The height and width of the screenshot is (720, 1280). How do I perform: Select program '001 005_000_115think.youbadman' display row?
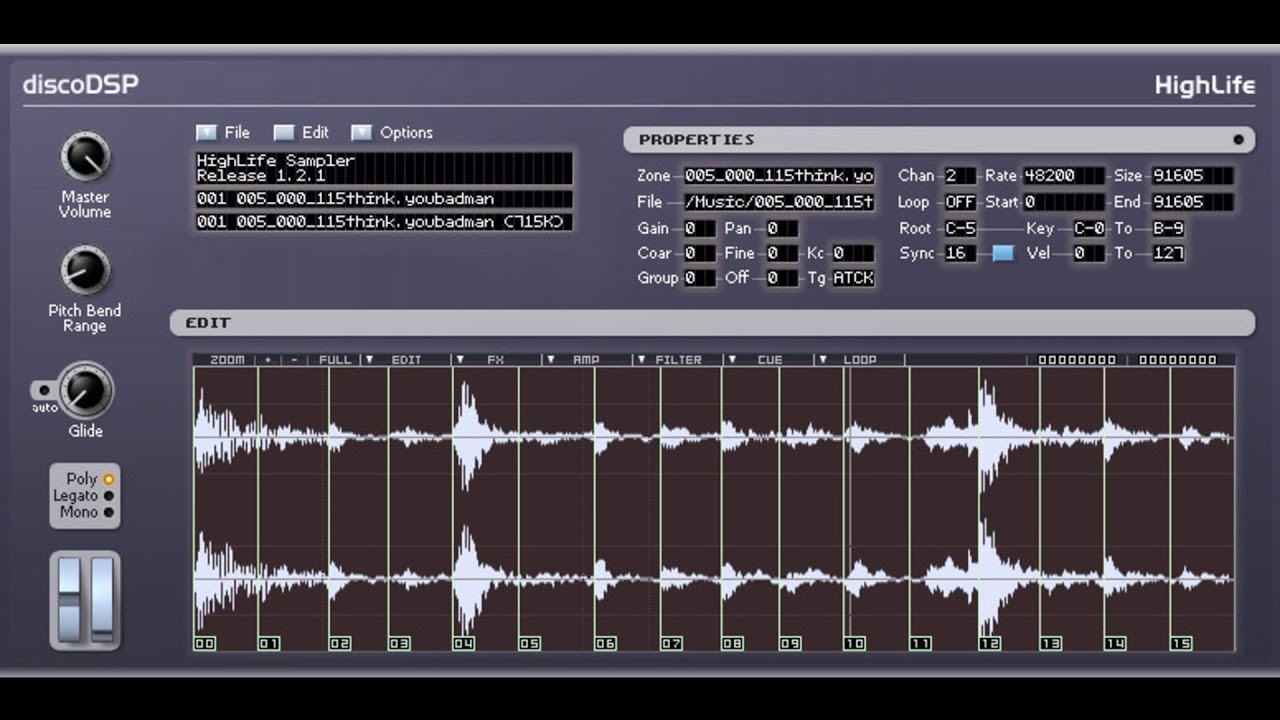[x=384, y=198]
